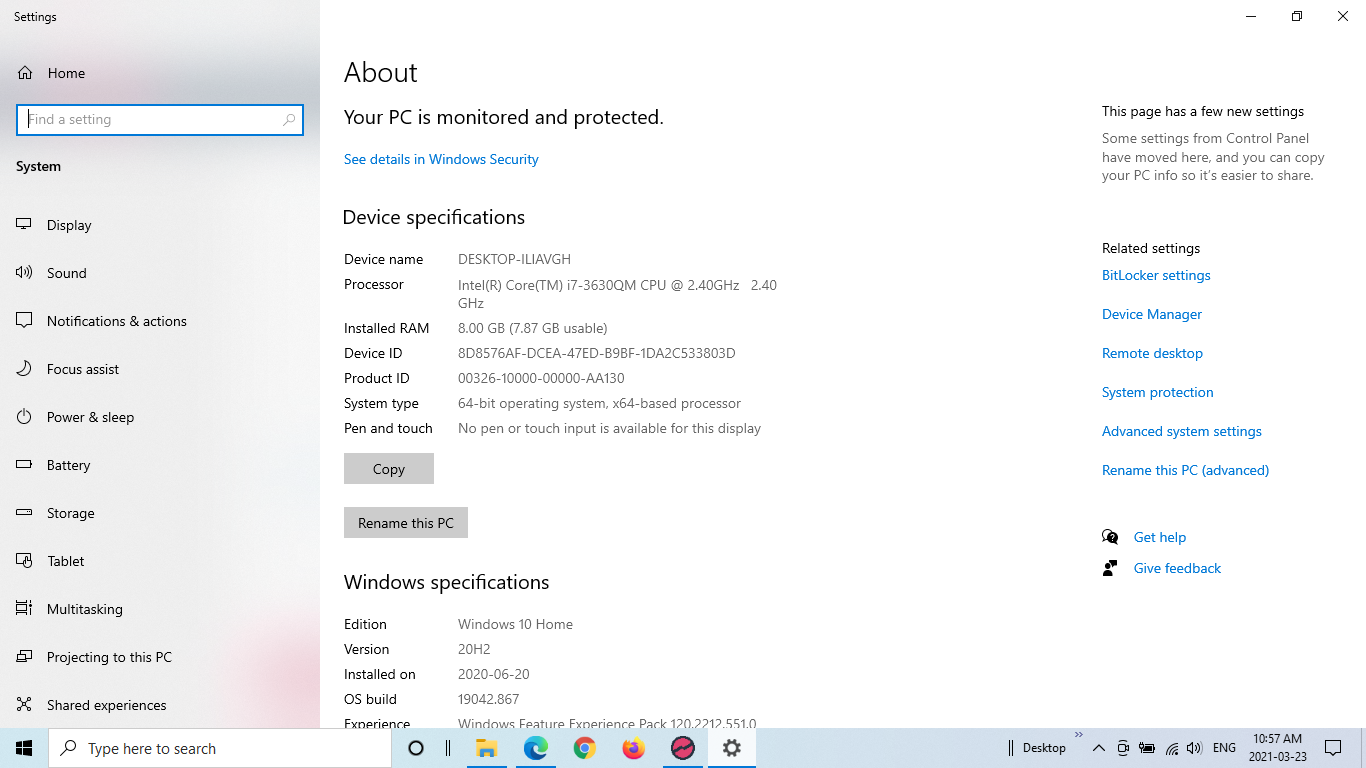Viewport: 1366px width, 768px height.
Task: Open the Windows Start menu
Action: 24,748
